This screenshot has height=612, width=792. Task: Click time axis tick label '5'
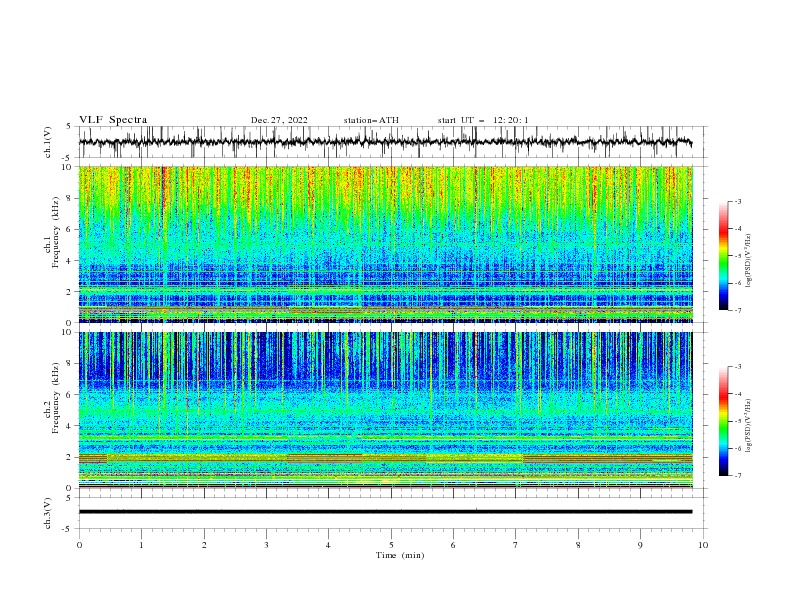[x=391, y=545]
